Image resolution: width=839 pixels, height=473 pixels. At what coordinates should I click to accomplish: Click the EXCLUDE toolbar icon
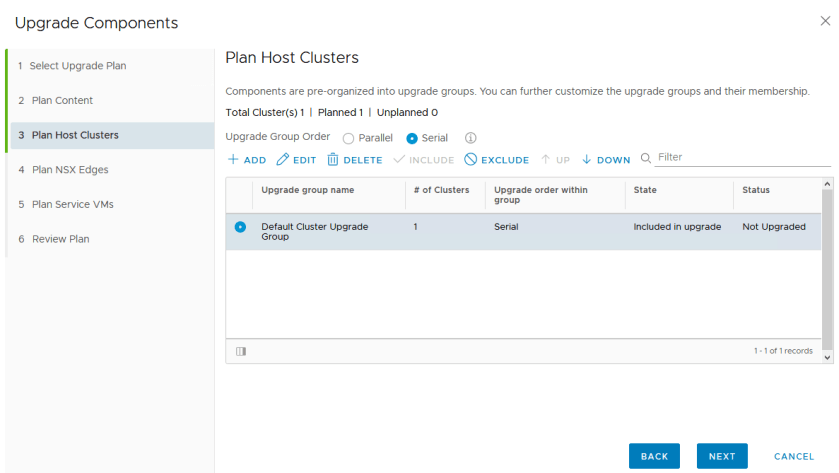470,160
